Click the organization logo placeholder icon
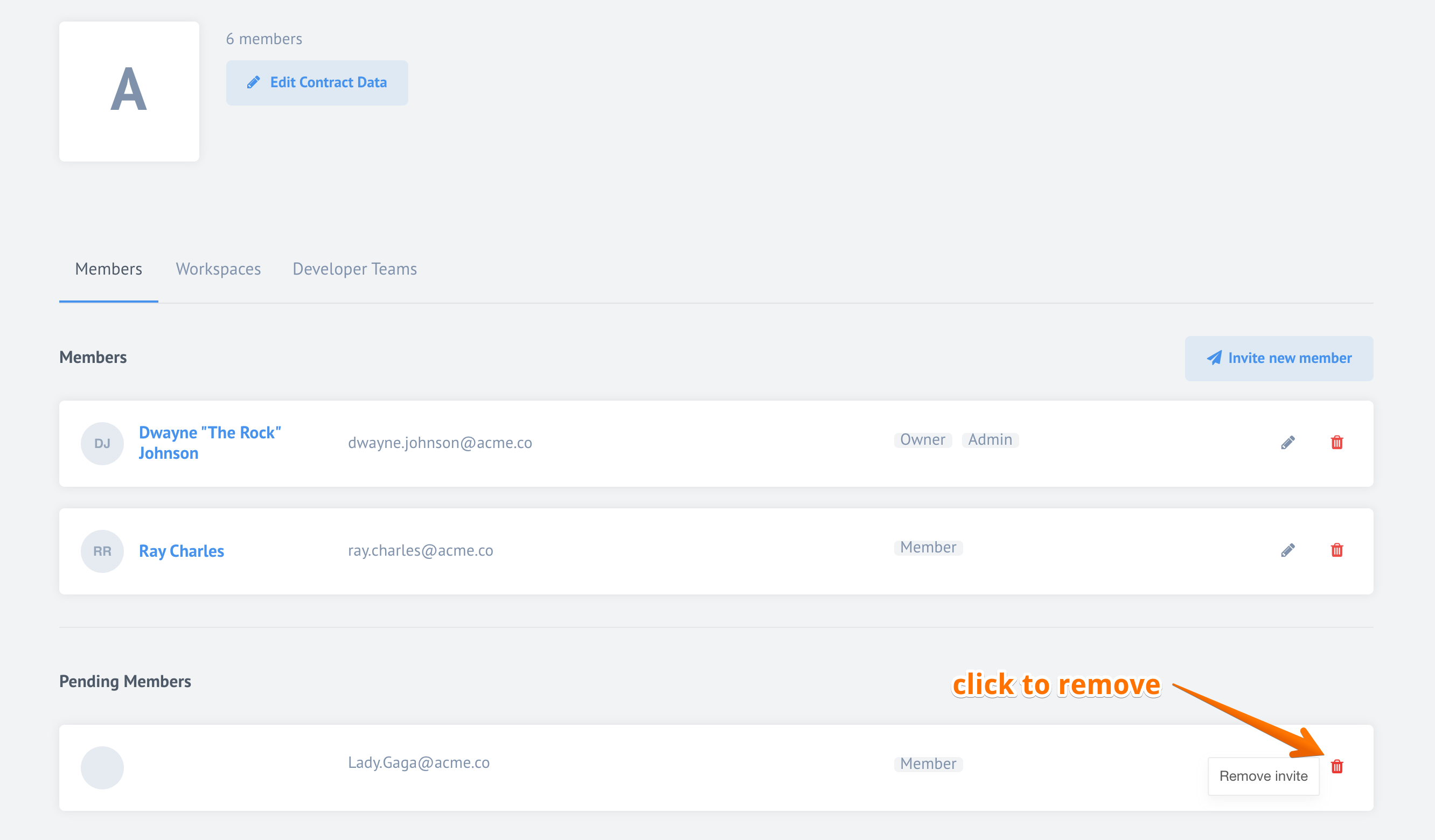The image size is (1435, 840). coord(130,91)
